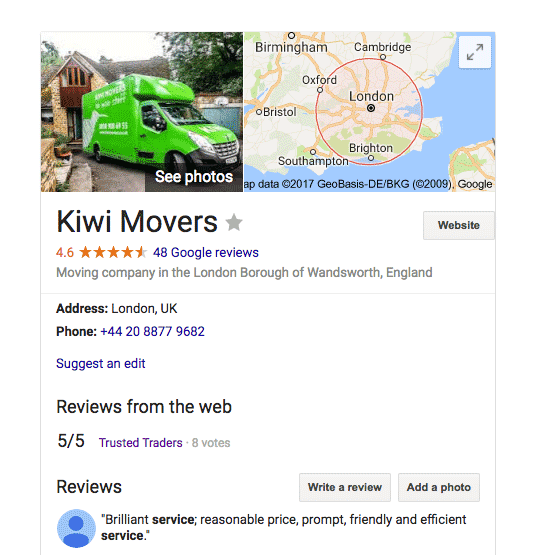
Task: Click the Add a photo button
Action: [439, 487]
